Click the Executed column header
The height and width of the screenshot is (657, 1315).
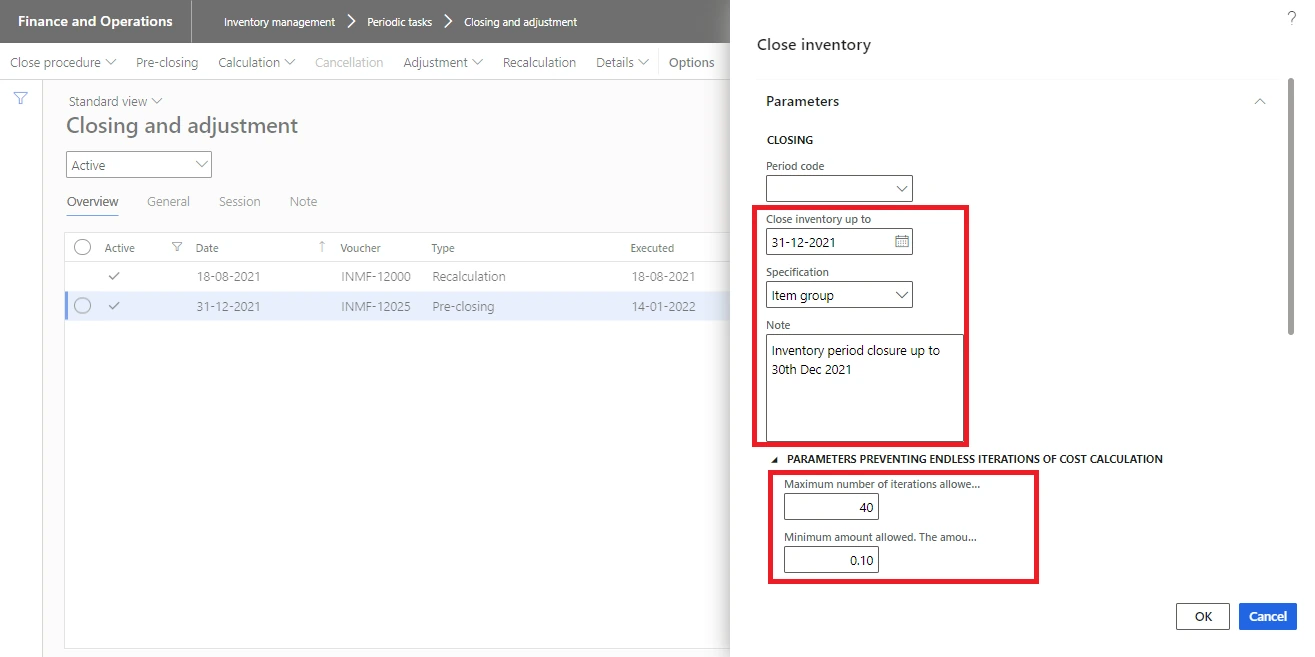point(652,248)
